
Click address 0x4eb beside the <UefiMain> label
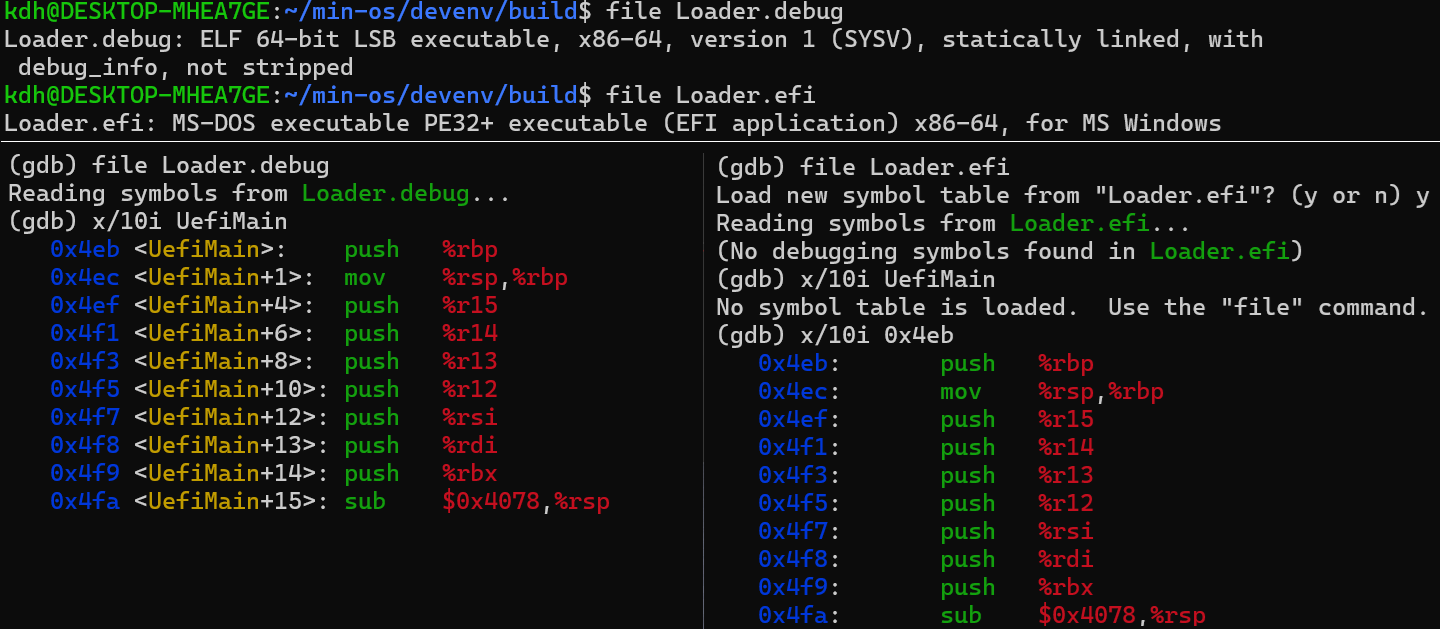coord(84,249)
